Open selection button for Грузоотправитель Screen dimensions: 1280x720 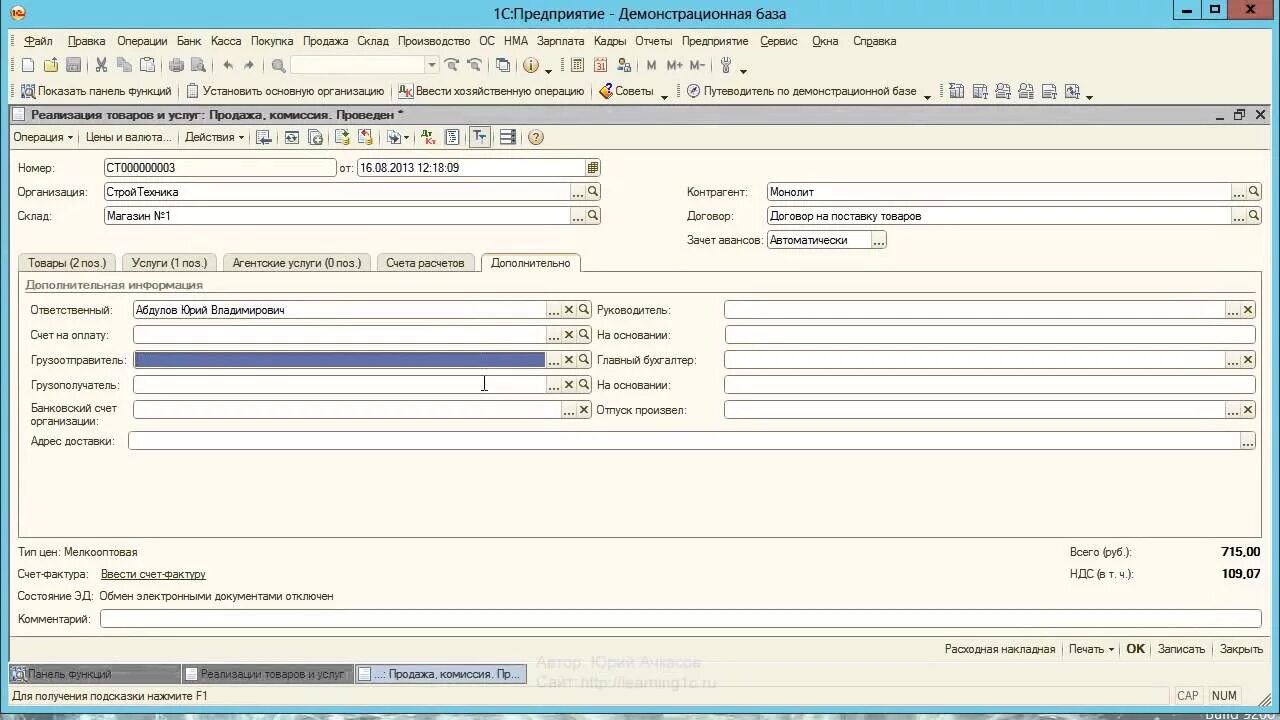coord(554,360)
